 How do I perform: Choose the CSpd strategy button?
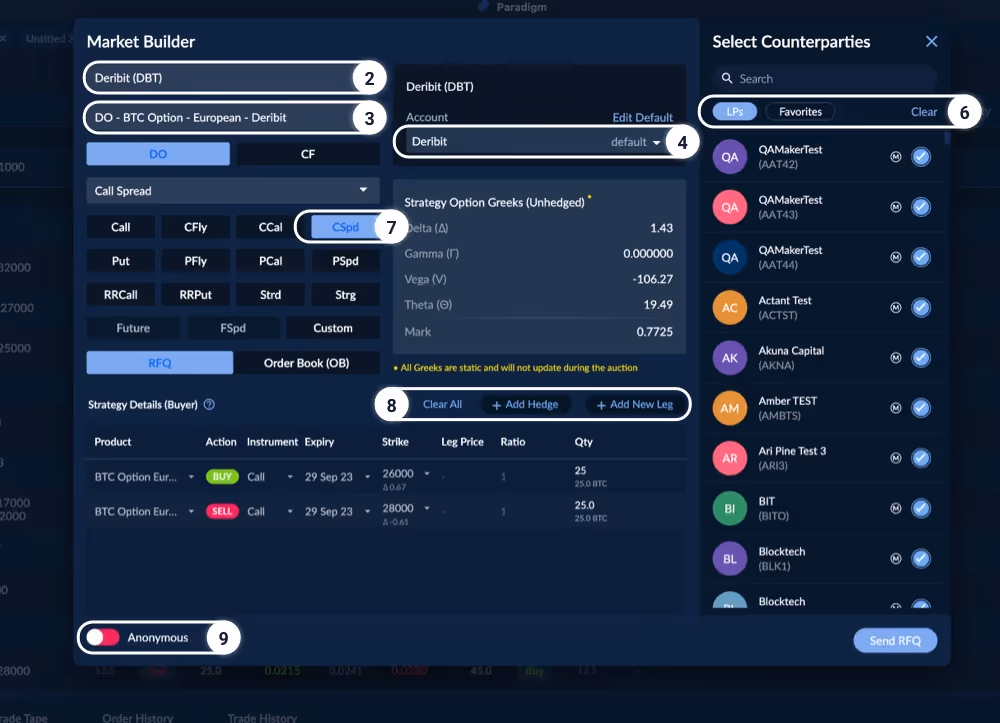pos(345,227)
